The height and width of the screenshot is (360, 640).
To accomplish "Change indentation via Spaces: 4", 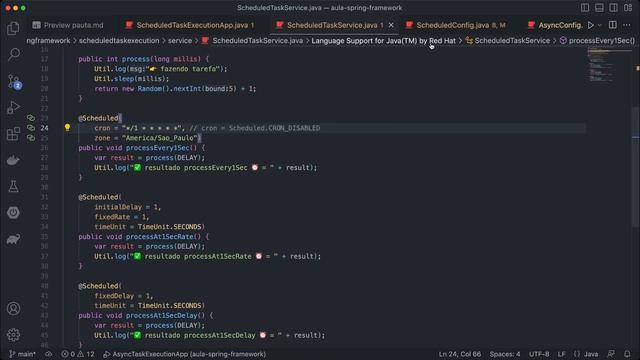I will (505, 354).
